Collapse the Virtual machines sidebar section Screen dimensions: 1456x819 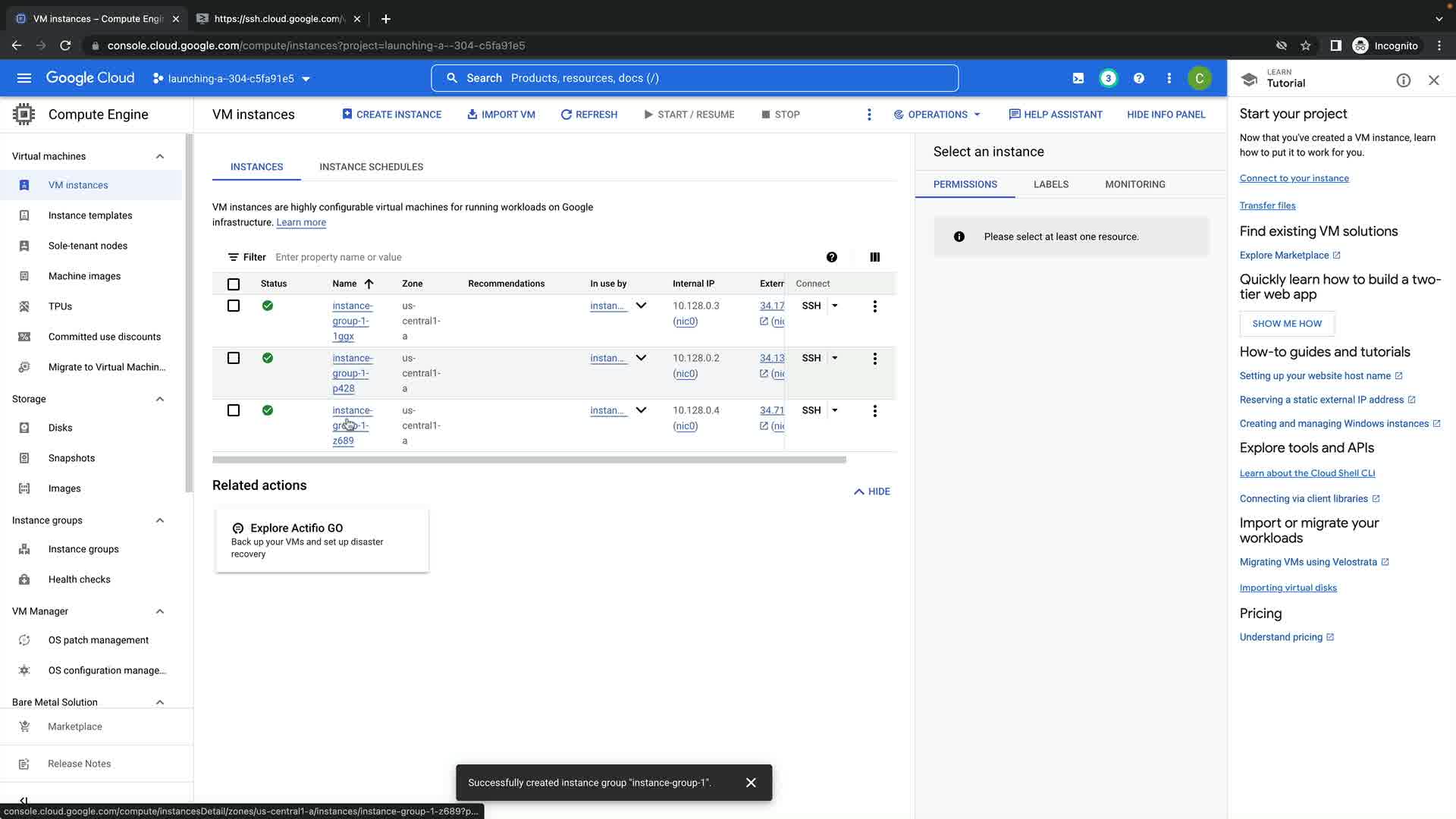tap(160, 156)
